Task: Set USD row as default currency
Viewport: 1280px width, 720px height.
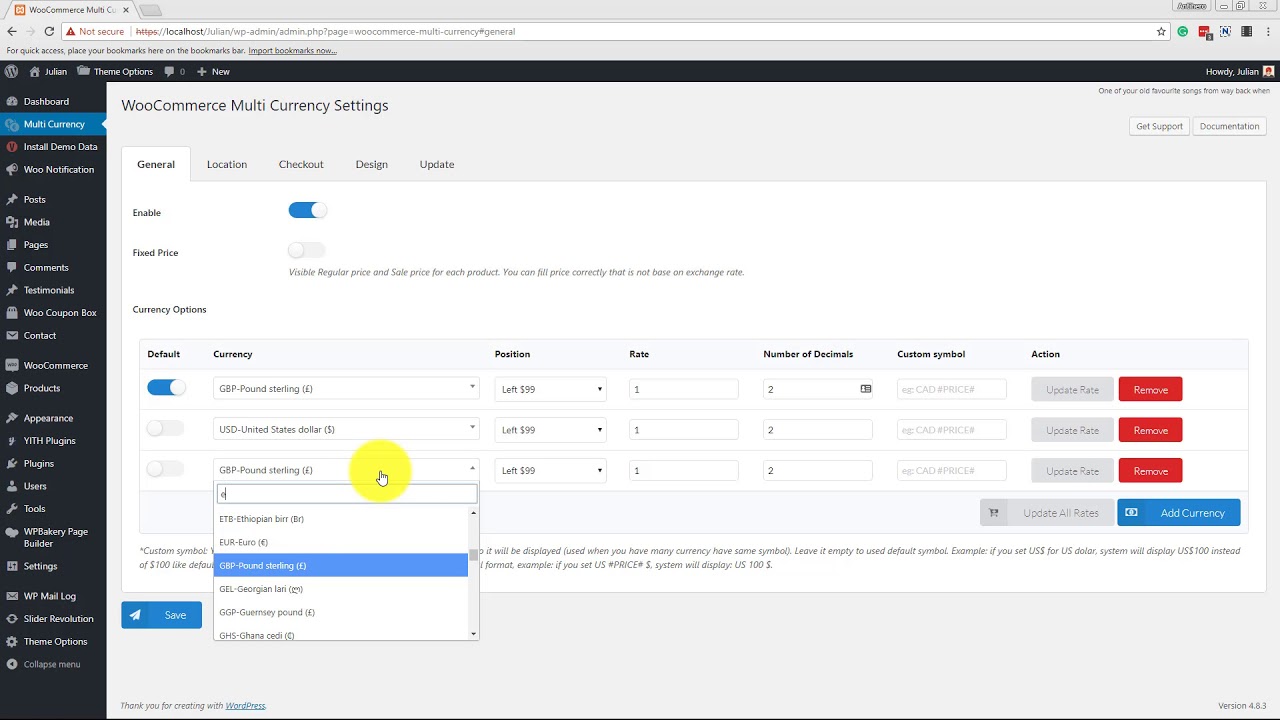Action: click(165, 429)
